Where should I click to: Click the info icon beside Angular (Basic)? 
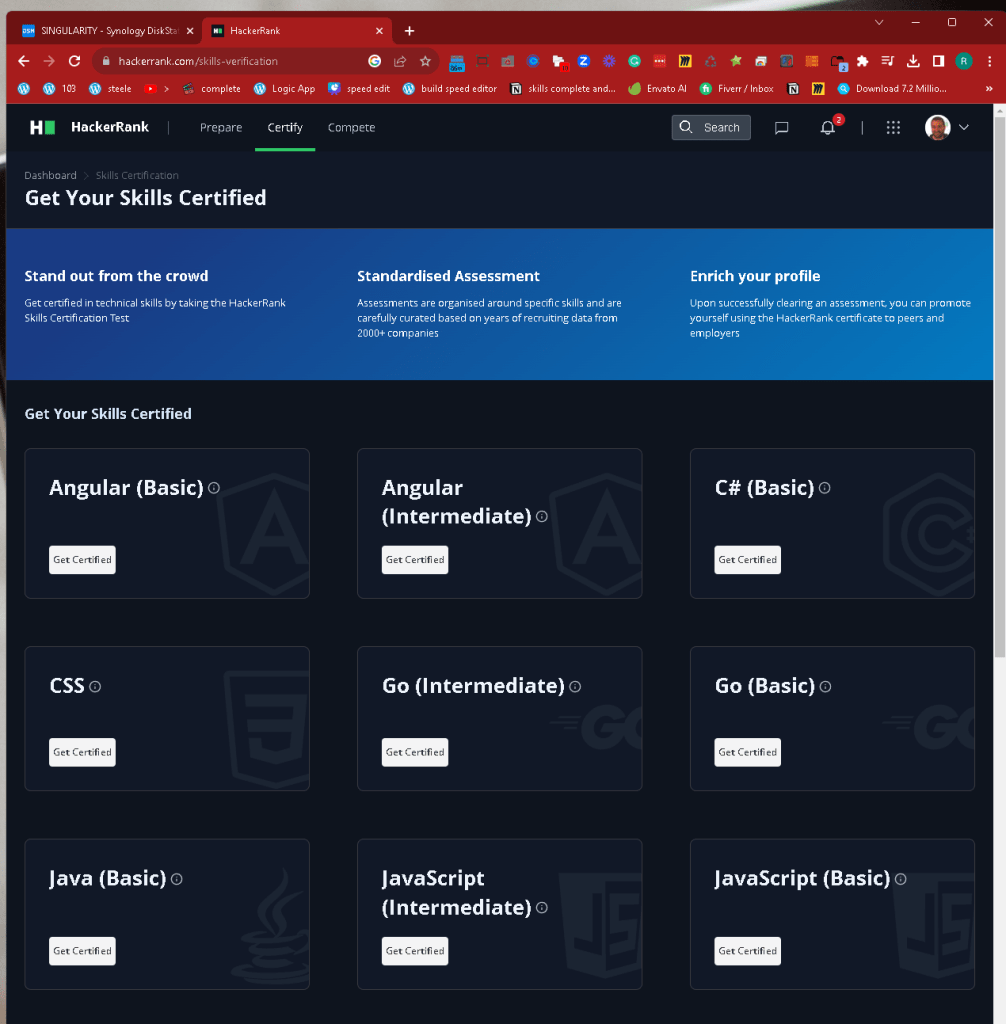pyautogui.click(x=214, y=488)
